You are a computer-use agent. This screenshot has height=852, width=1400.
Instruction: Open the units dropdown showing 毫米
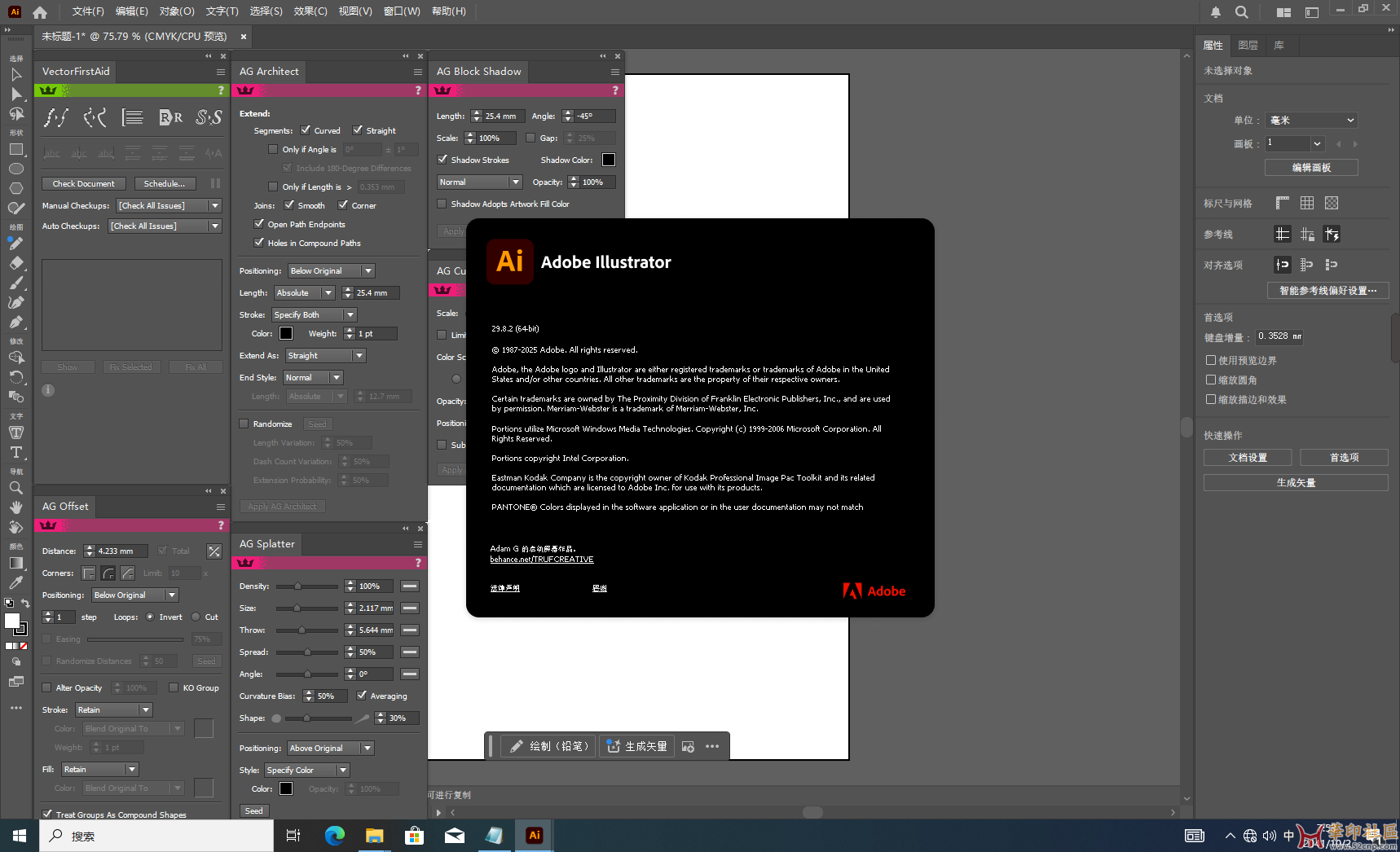pyautogui.click(x=1310, y=121)
